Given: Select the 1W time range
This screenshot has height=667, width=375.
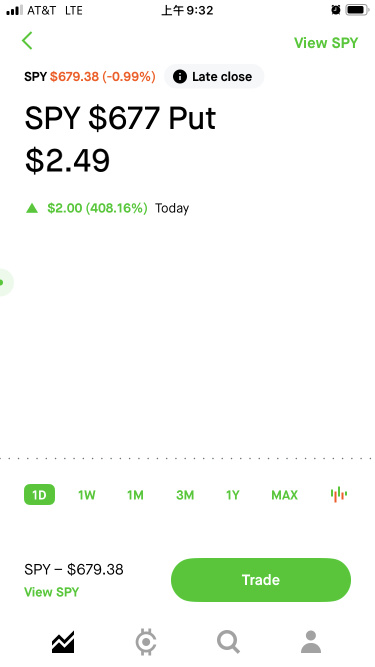Looking at the screenshot, I should 87,495.
